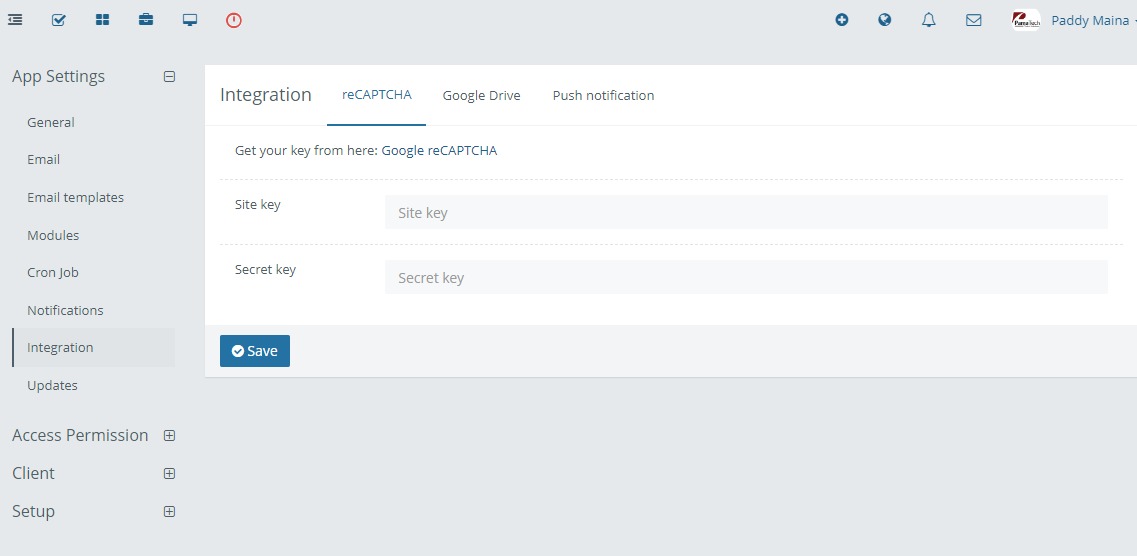Open the tasks checkmark icon
The image size is (1137, 556).
pyautogui.click(x=59, y=20)
